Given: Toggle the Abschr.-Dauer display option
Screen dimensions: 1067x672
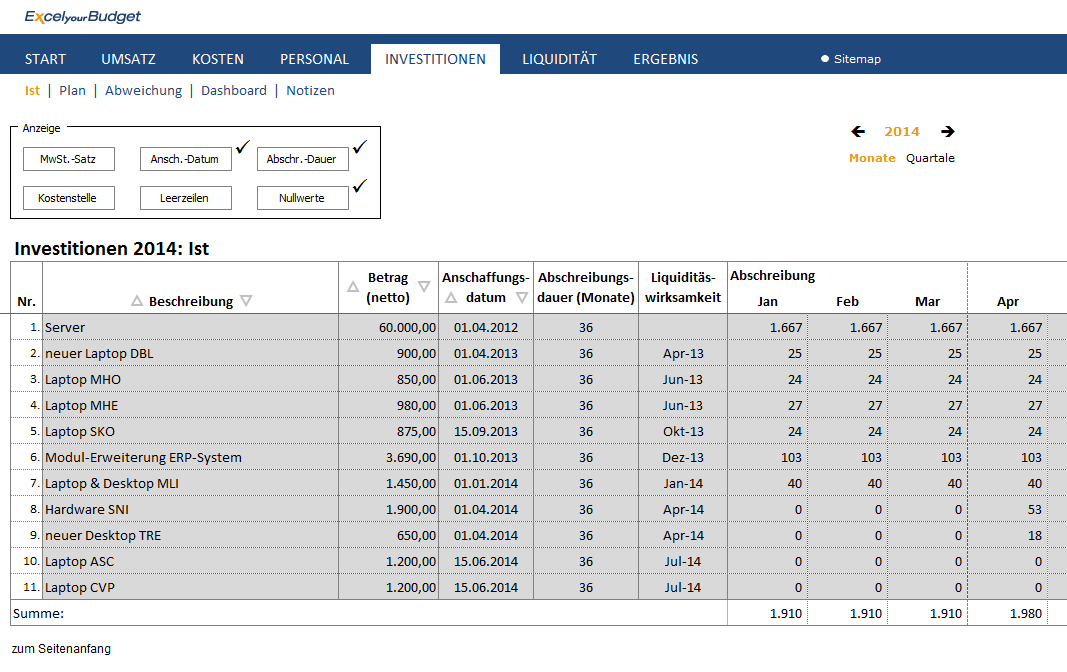Looking at the screenshot, I should click(302, 159).
